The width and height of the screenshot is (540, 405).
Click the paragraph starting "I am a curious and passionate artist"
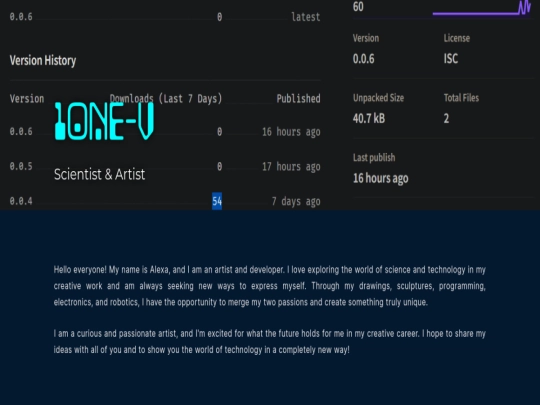pyautogui.click(x=270, y=342)
